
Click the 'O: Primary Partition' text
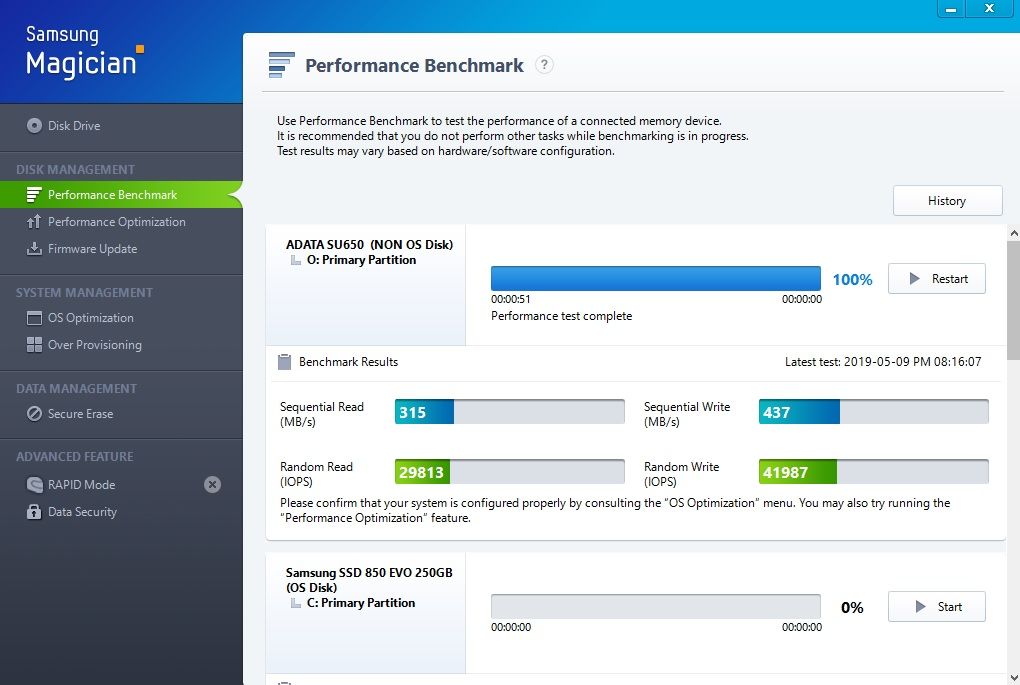pos(362,260)
